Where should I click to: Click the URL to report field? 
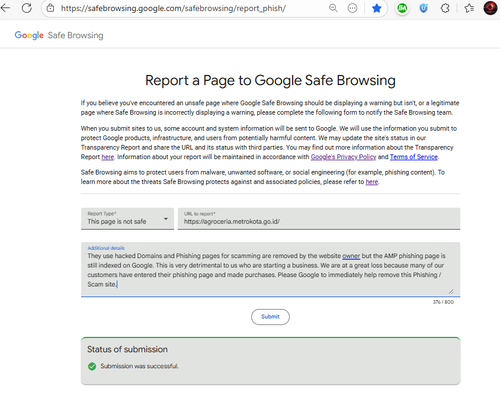coord(319,219)
